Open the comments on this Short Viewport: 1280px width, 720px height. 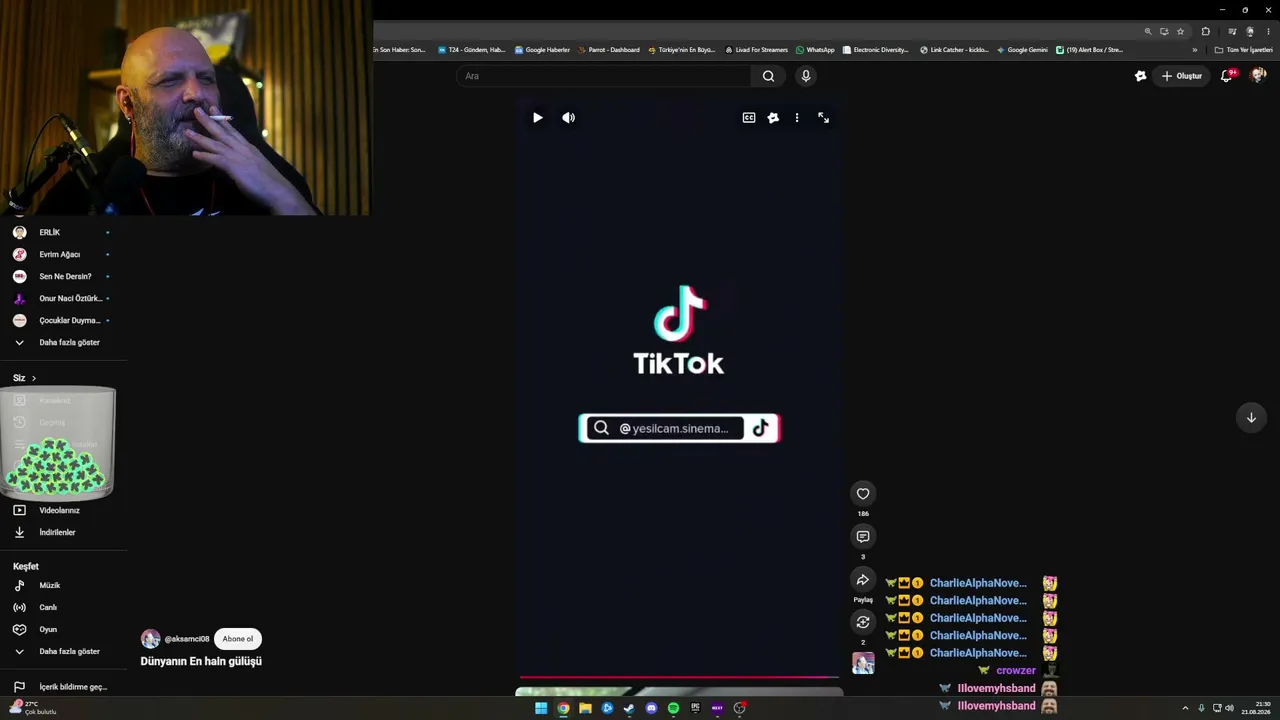point(863,537)
